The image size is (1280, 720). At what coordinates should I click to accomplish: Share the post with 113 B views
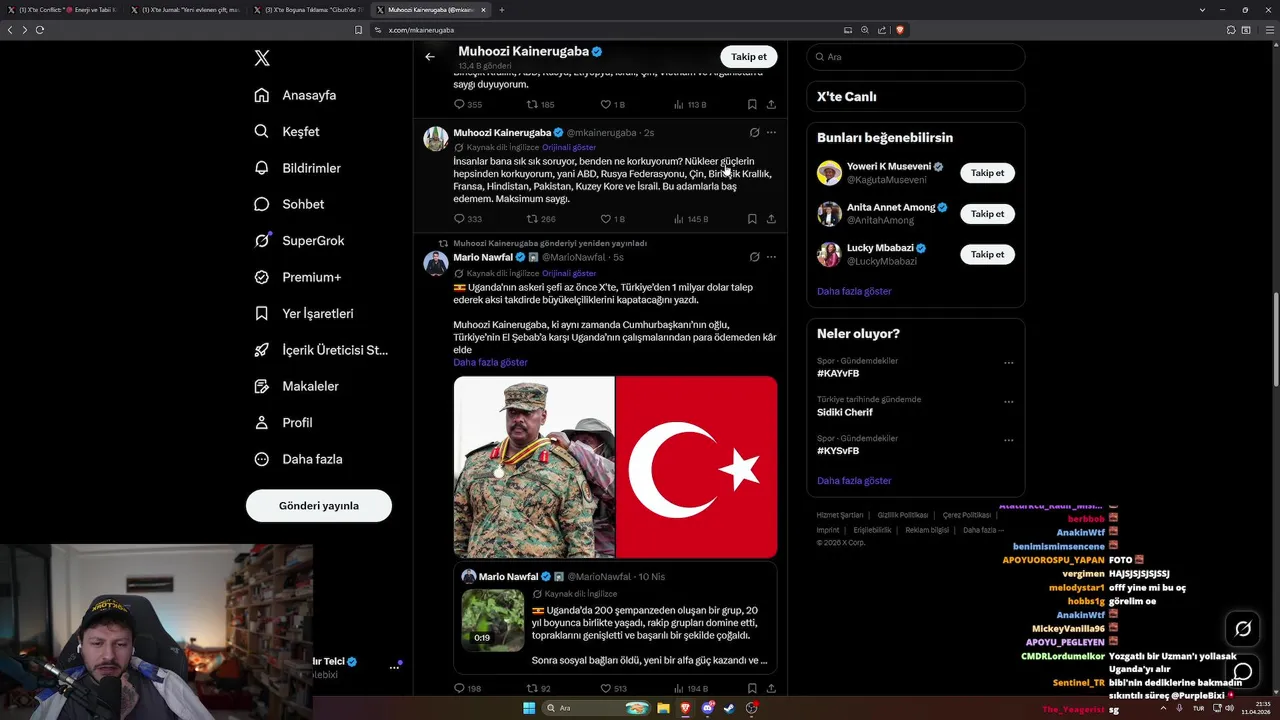pyautogui.click(x=771, y=104)
